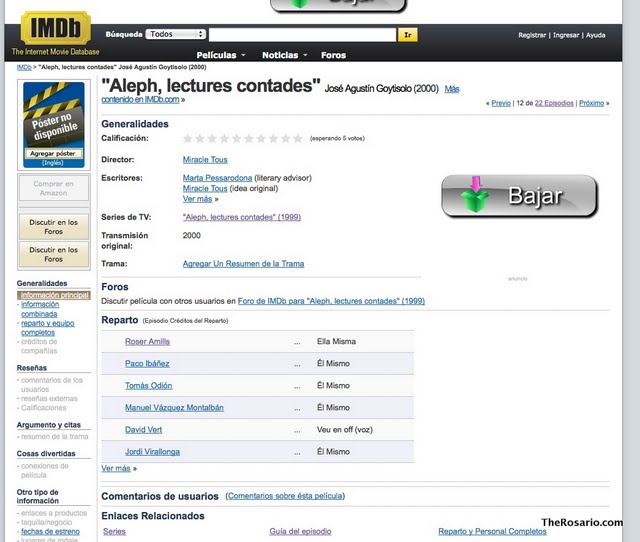Click 'Ver más' under Escritores
640x542 pixels.
[x=197, y=199]
